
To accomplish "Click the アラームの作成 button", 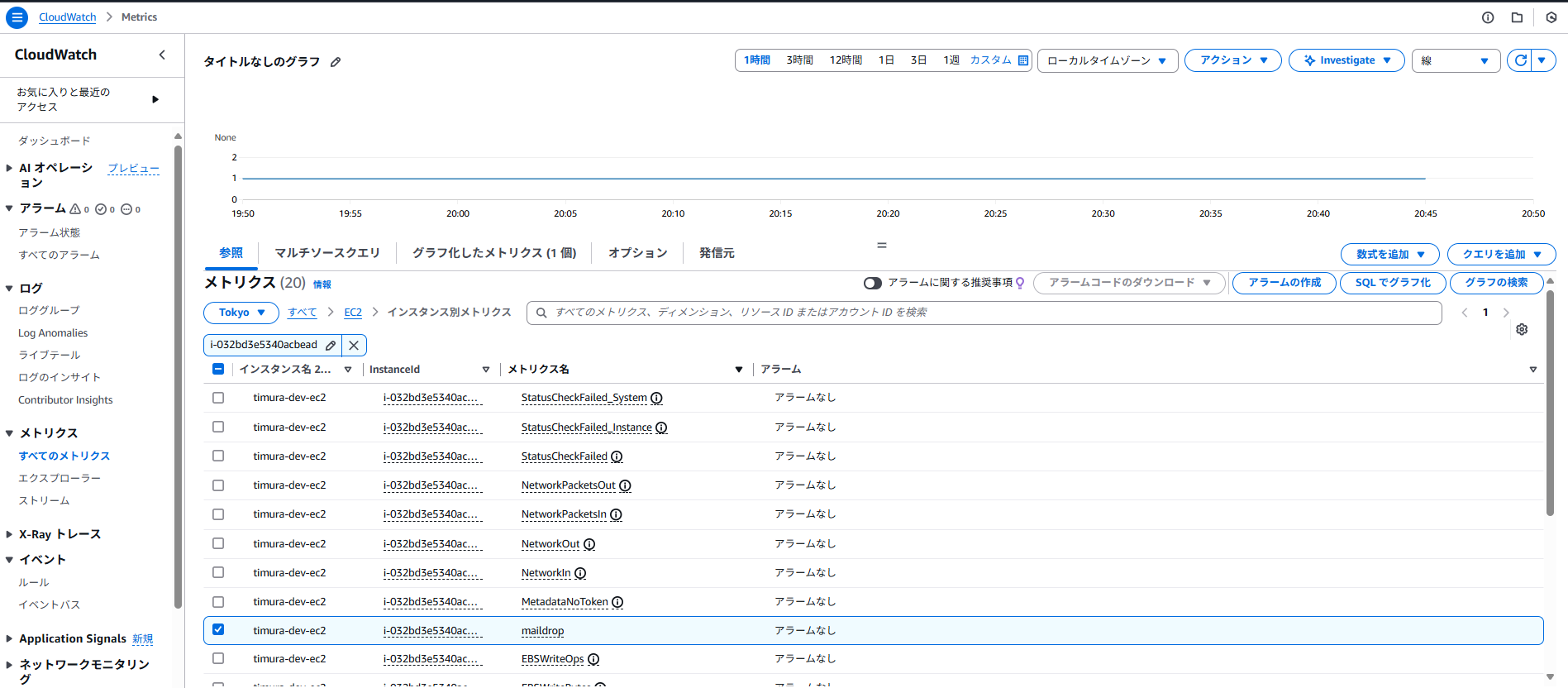I will pos(1284,283).
